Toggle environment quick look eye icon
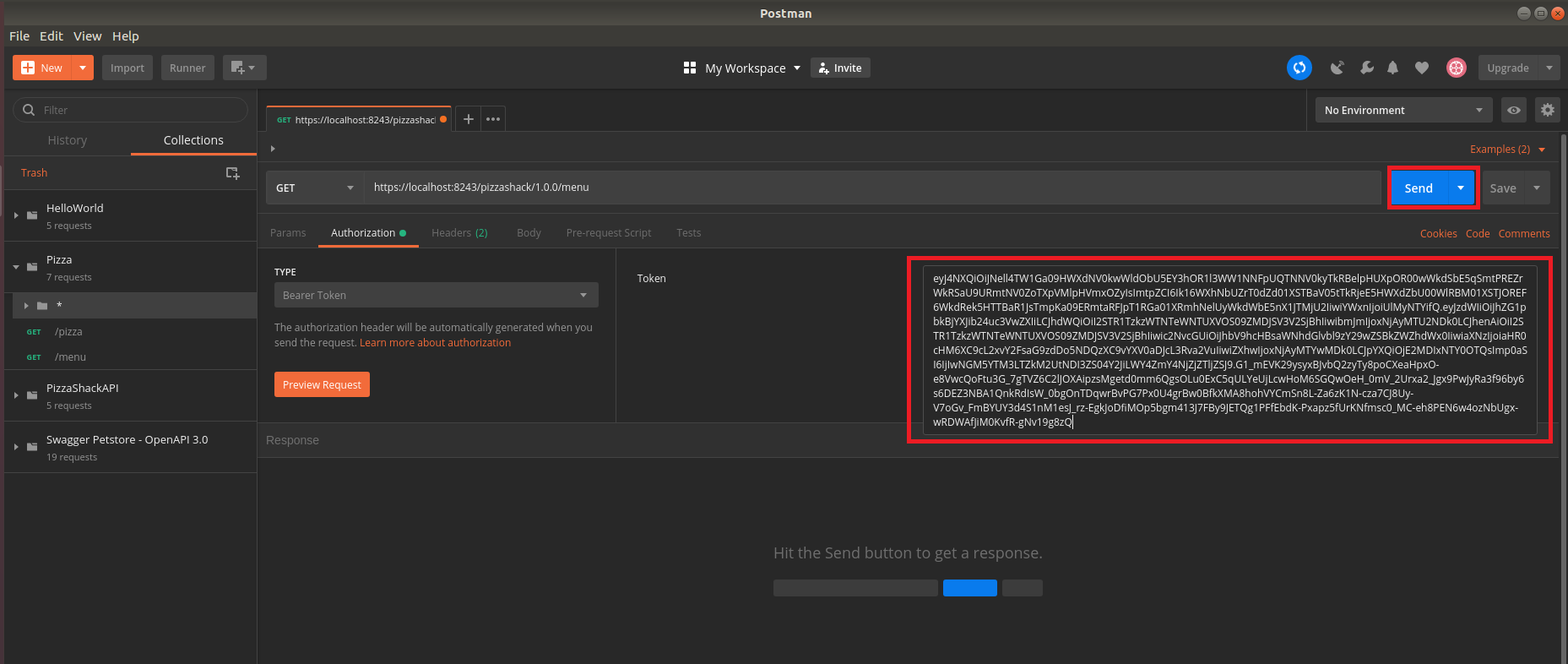 [x=1514, y=110]
